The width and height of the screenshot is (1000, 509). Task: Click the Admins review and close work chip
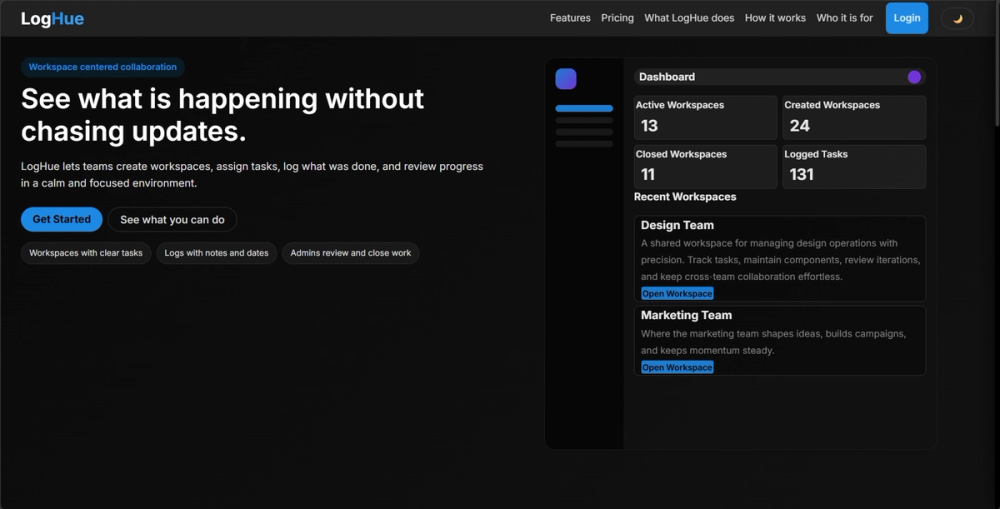pyautogui.click(x=351, y=253)
